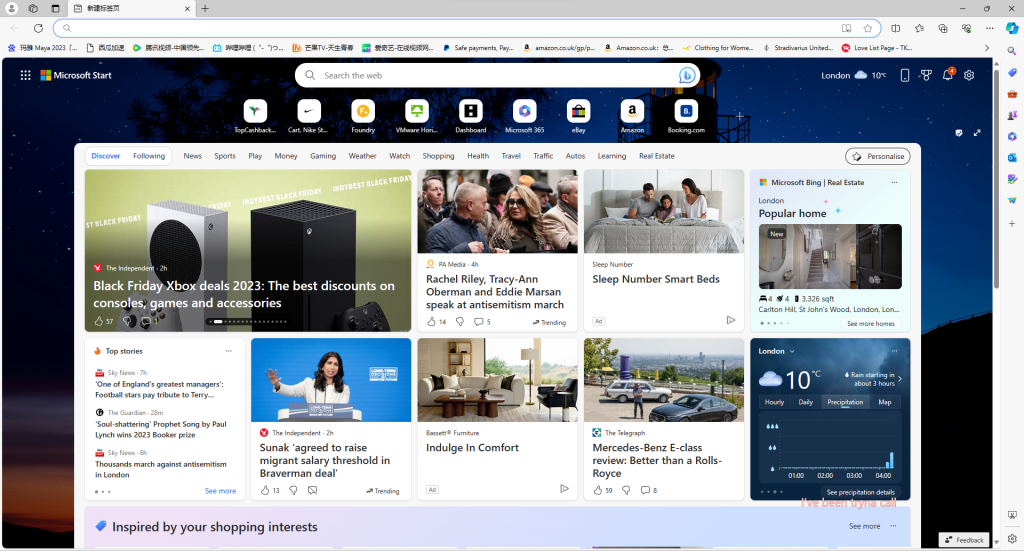1024x551 pixels.
Task: Open Edge split screen icon
Action: point(895,28)
